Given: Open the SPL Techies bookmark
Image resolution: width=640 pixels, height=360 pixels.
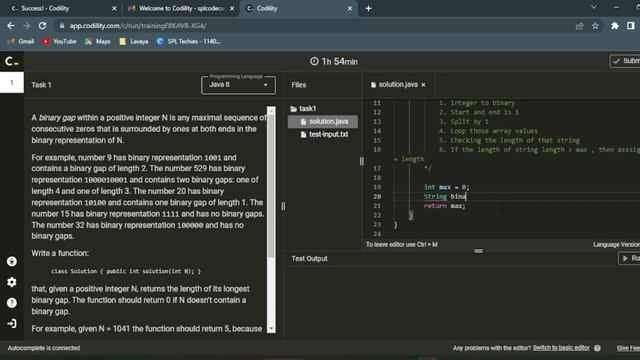Looking at the screenshot, I should click(x=188, y=41).
